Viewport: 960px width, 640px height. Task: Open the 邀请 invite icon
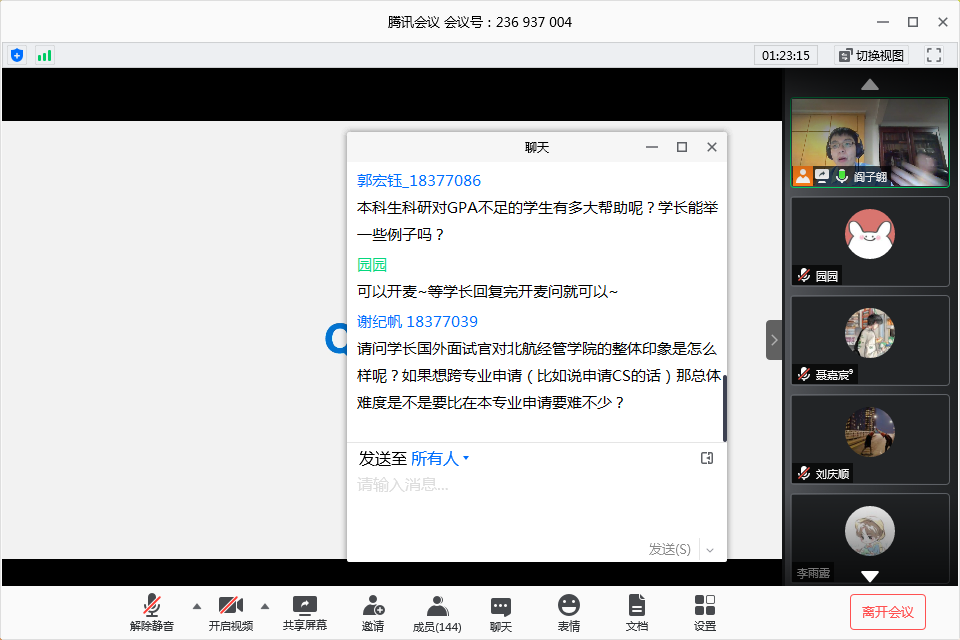(373, 611)
